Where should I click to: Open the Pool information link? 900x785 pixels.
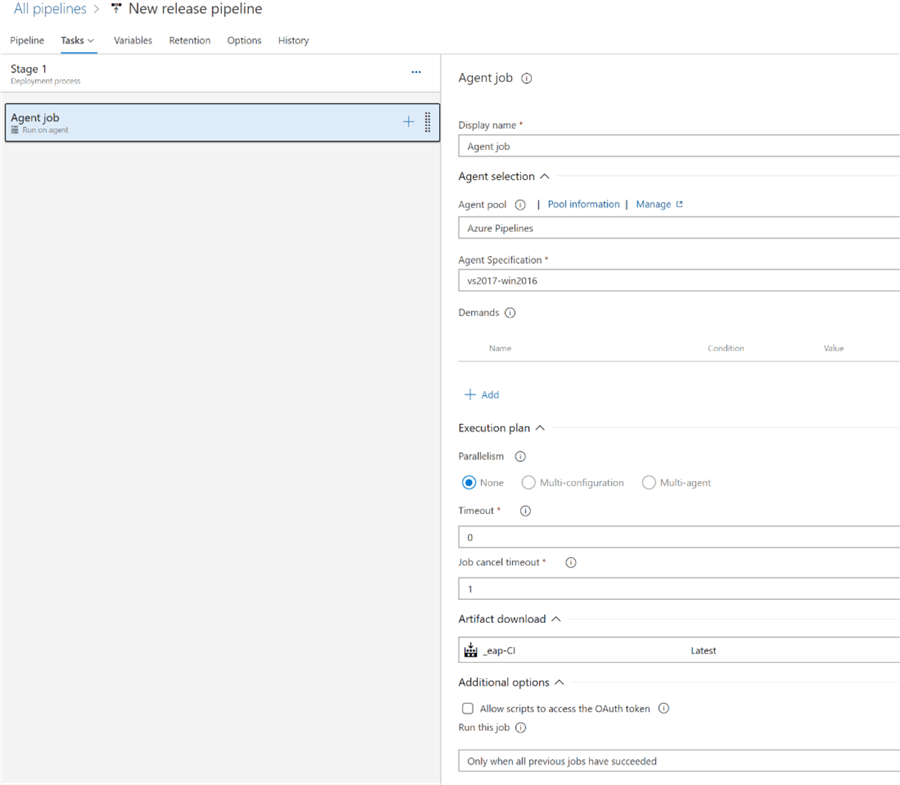[x=583, y=205]
